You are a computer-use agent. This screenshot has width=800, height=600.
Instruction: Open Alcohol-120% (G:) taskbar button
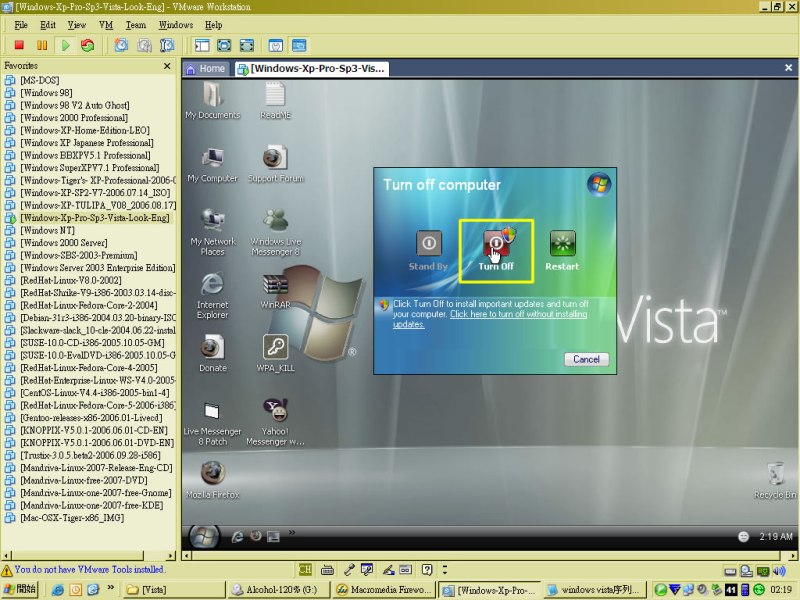(x=279, y=590)
